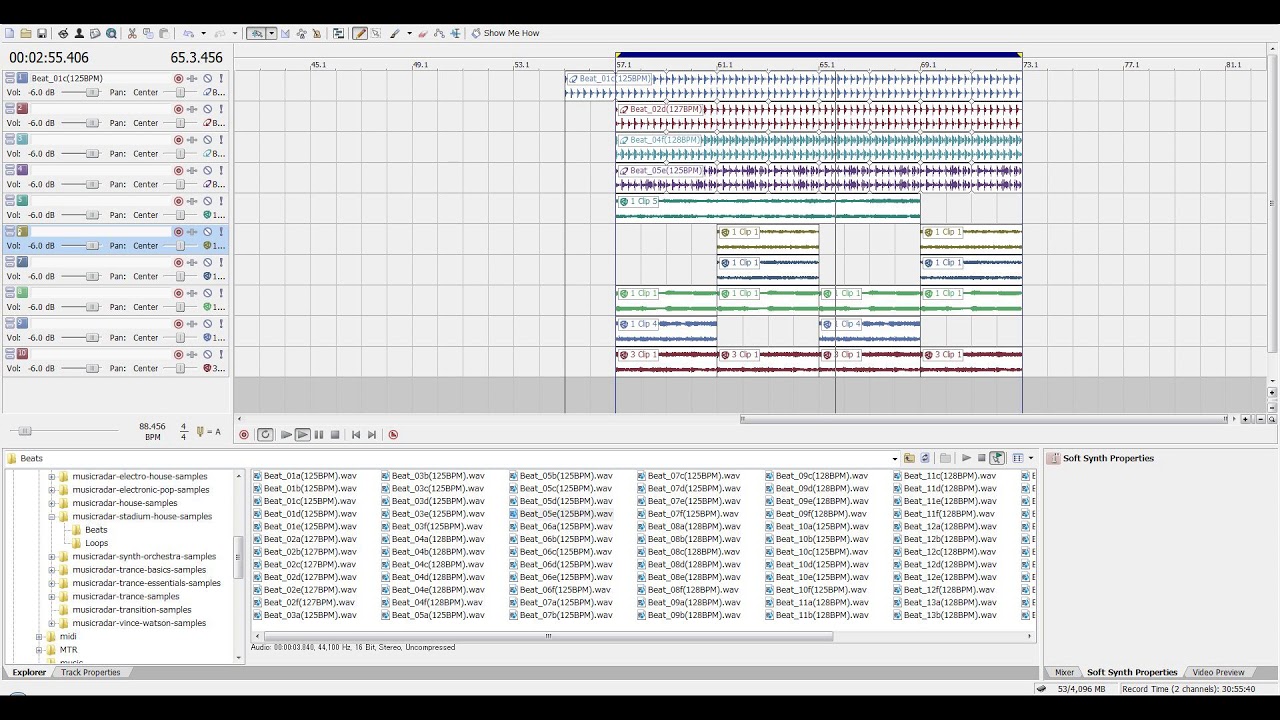
Task: Open the redo history dropdown arrow
Action: click(235, 33)
